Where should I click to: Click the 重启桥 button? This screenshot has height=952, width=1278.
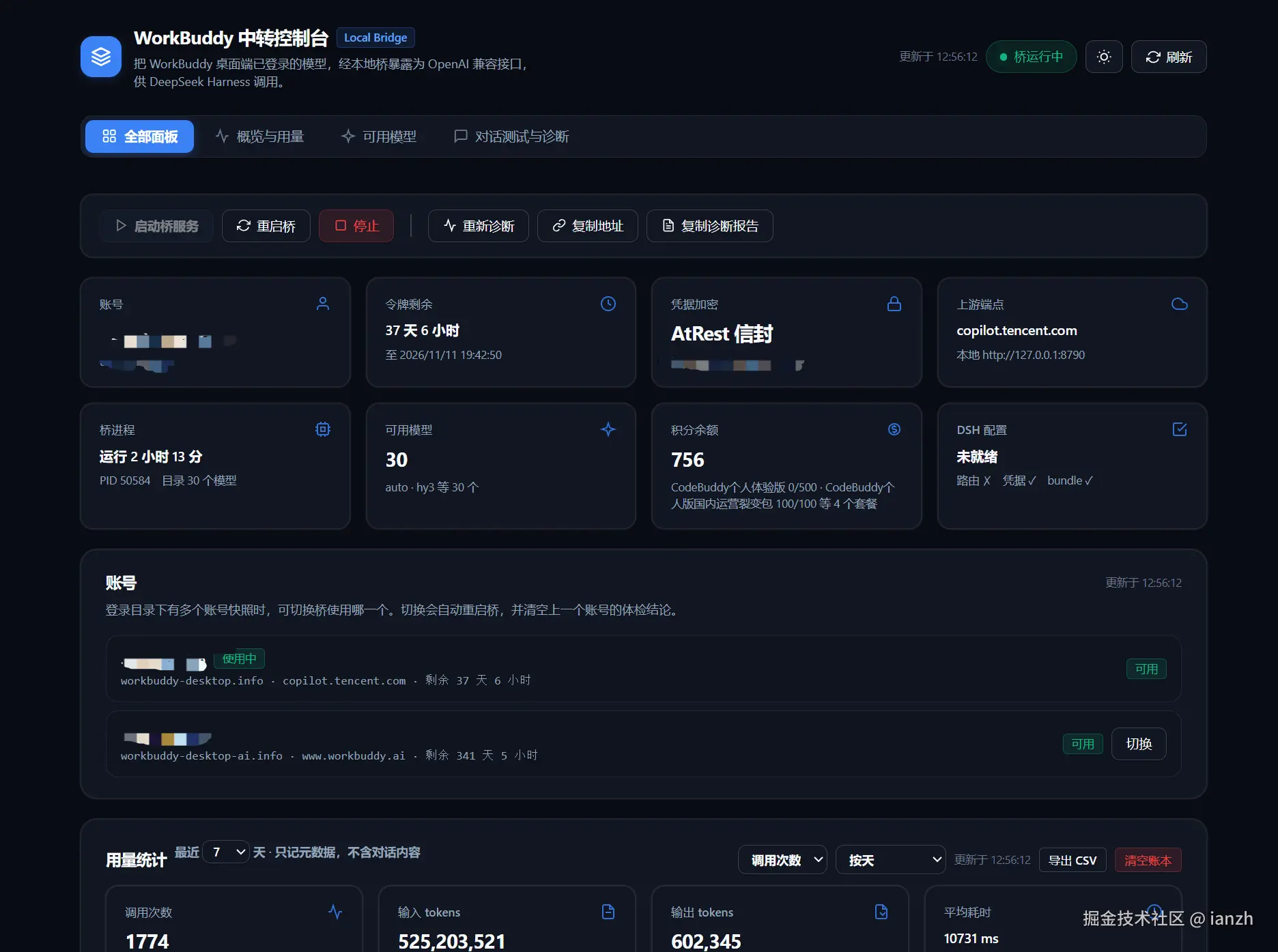coord(266,226)
